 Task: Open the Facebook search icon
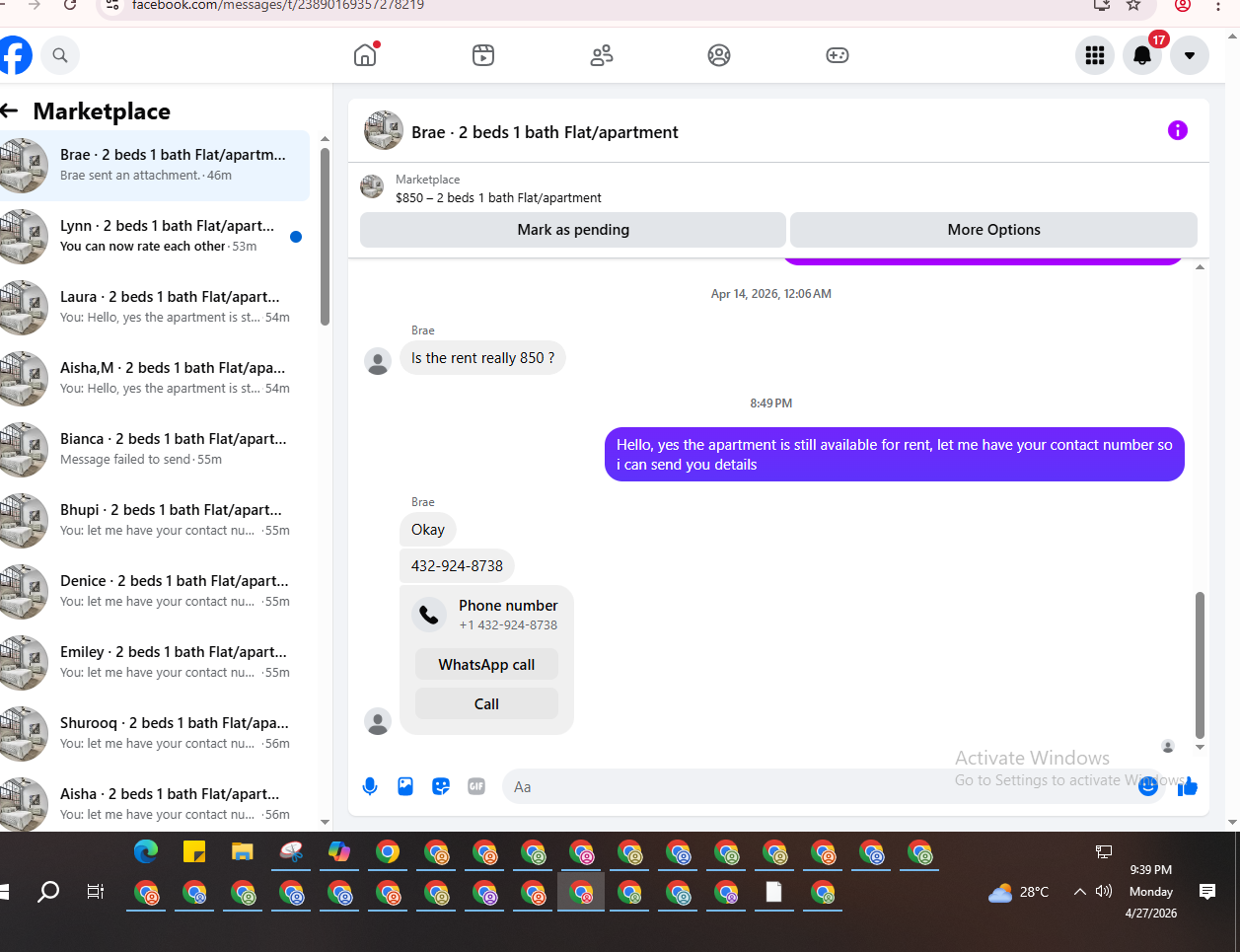(60, 55)
